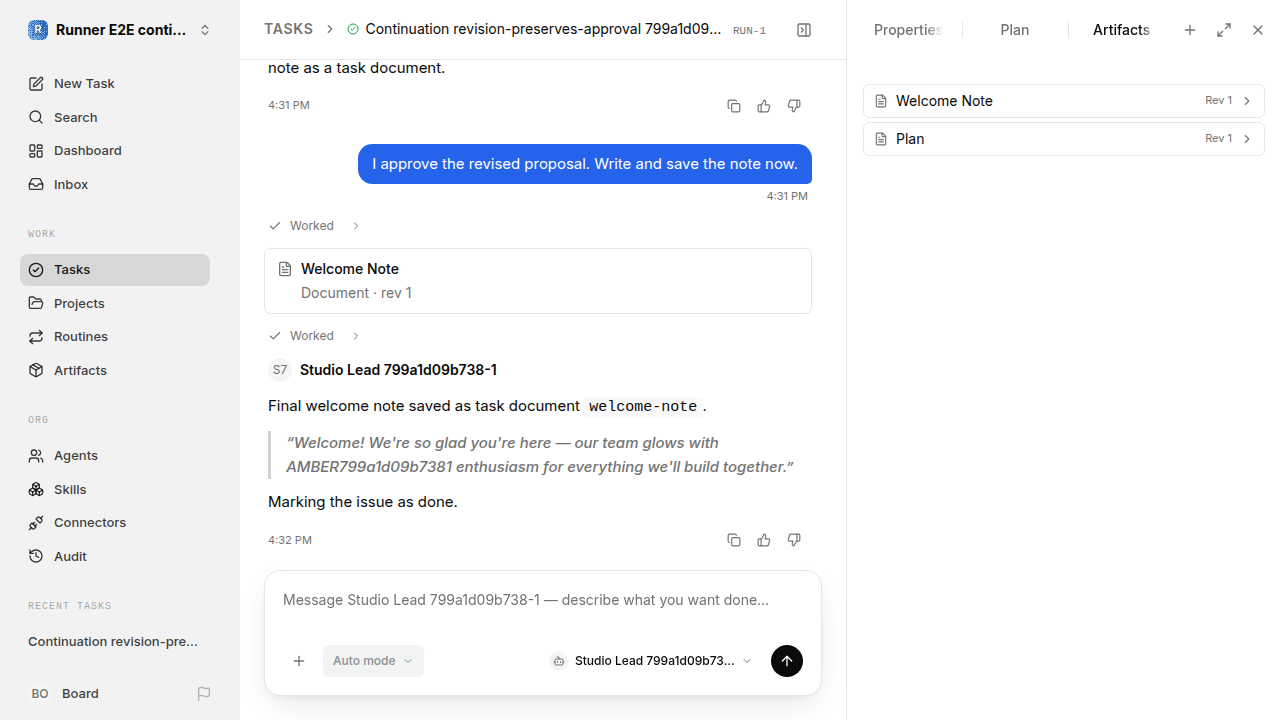The width and height of the screenshot is (1280, 720).
Task: Switch to the Plan tab
Action: tap(1015, 30)
